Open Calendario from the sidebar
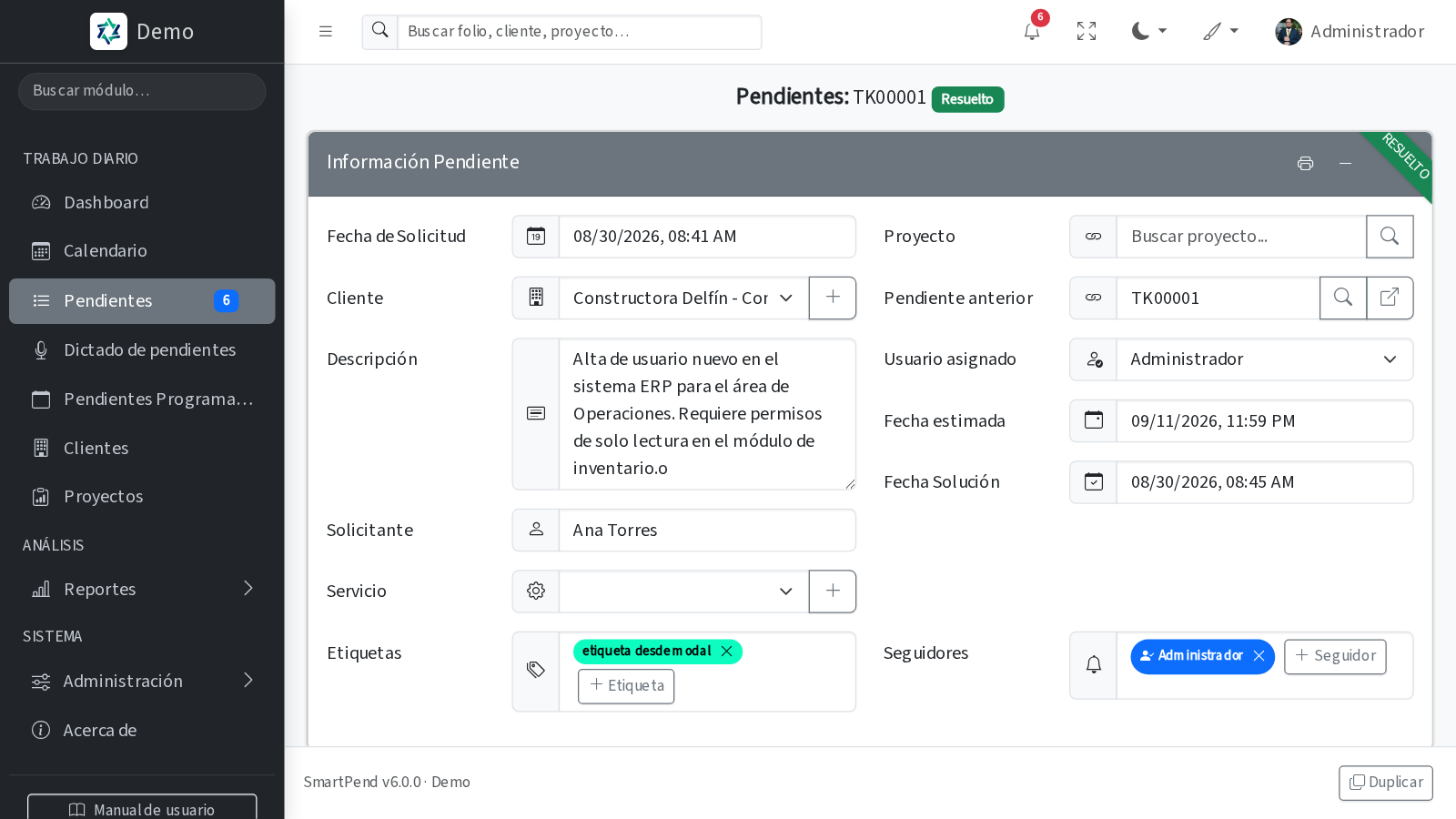This screenshot has height=819, width=1456. 142,251
